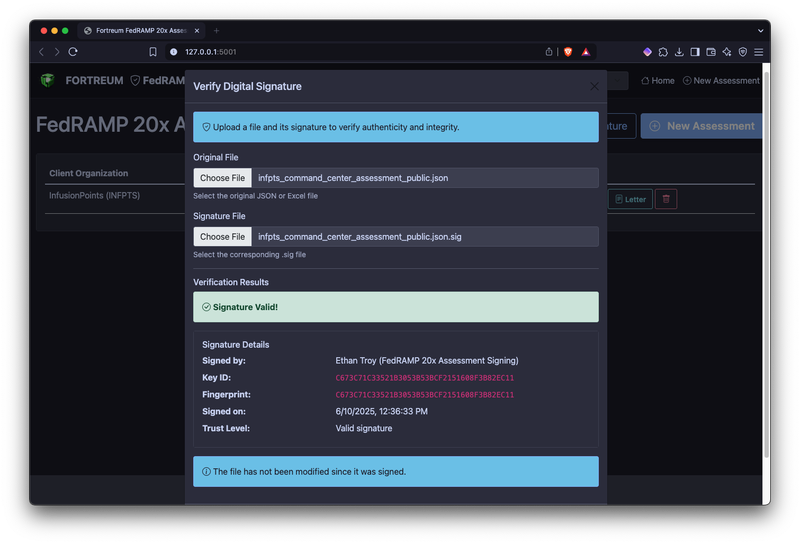The width and height of the screenshot is (800, 544).
Task: Choose File for Signature File
Action: (222, 236)
